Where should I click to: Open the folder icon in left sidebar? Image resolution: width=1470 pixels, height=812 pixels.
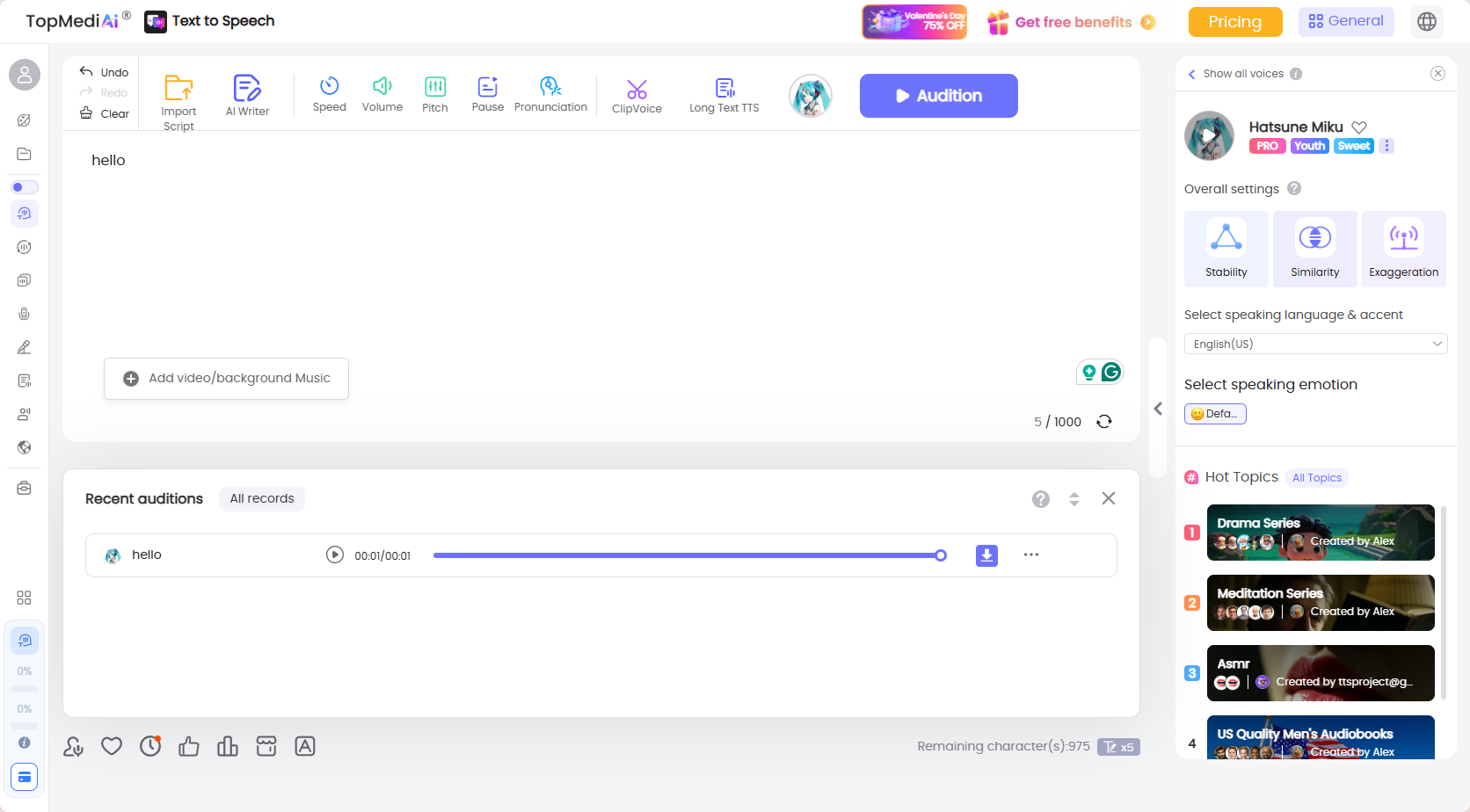25,154
